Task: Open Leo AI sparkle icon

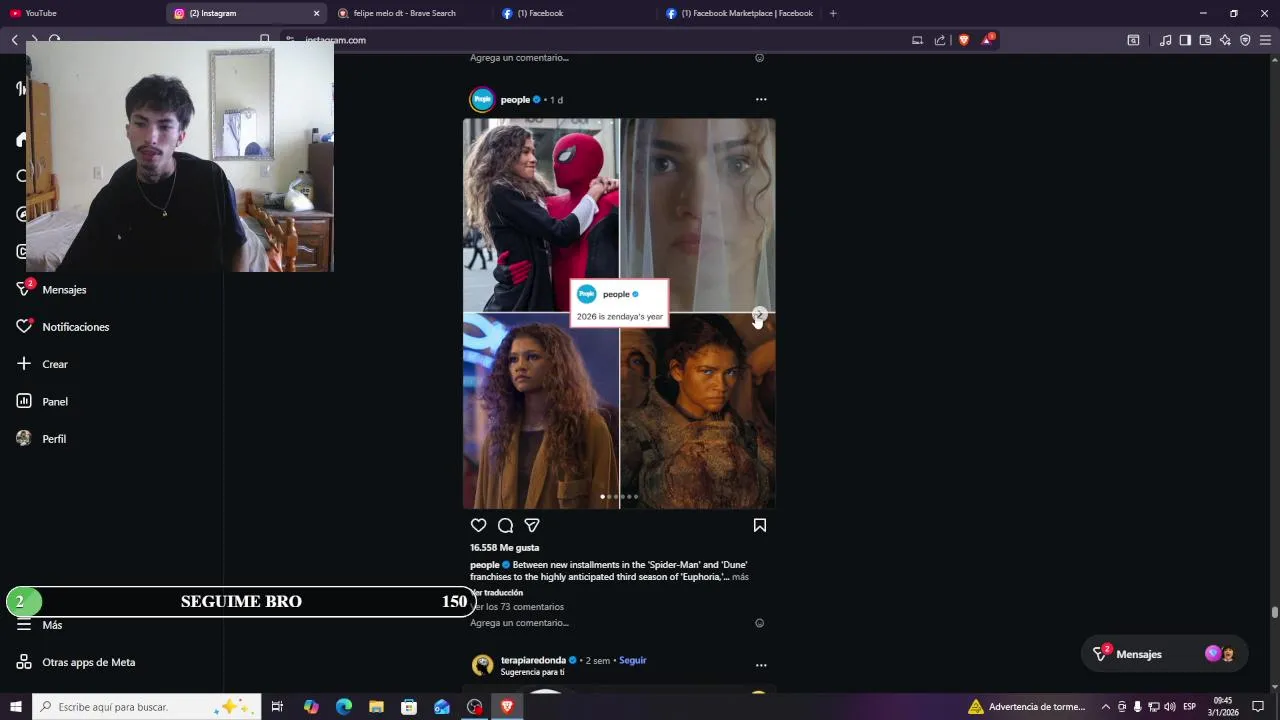Action: [x=1225, y=40]
